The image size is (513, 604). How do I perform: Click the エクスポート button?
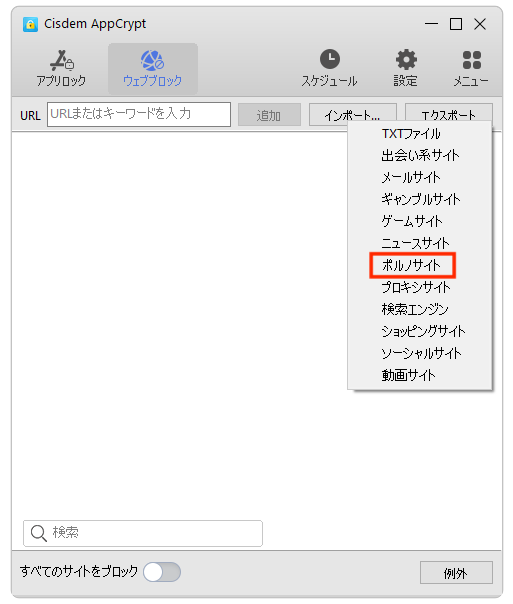(449, 112)
